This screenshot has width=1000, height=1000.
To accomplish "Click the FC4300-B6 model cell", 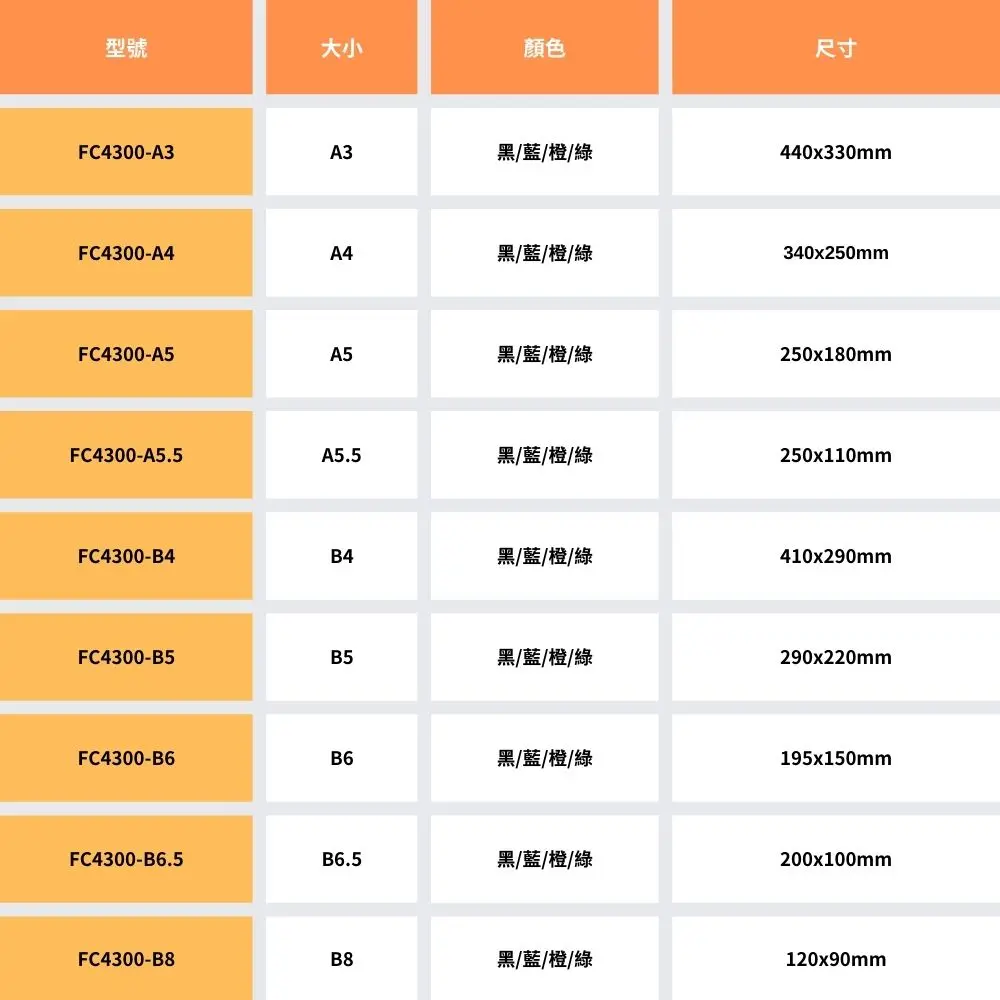I will point(126,758).
